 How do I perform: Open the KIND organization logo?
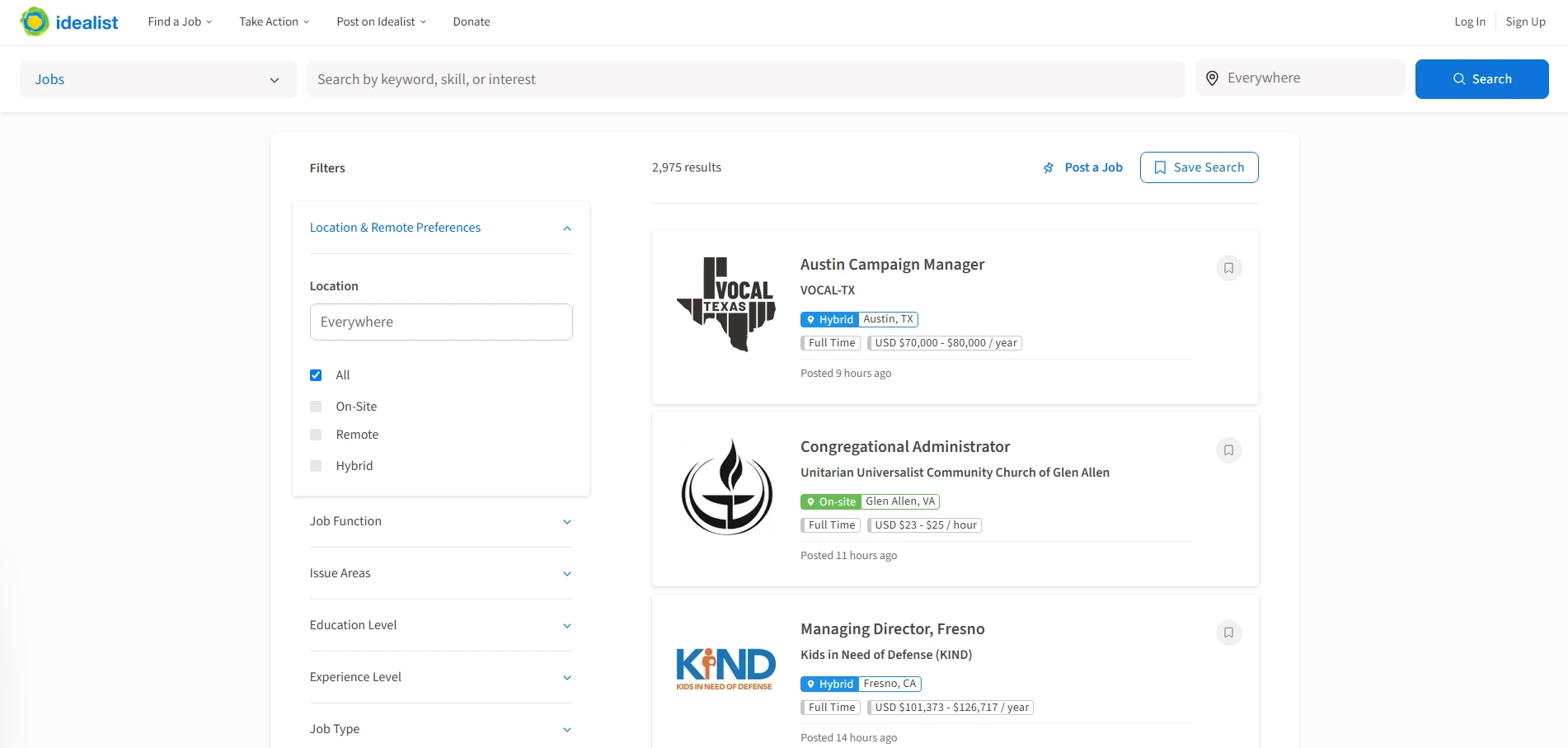tap(725, 668)
